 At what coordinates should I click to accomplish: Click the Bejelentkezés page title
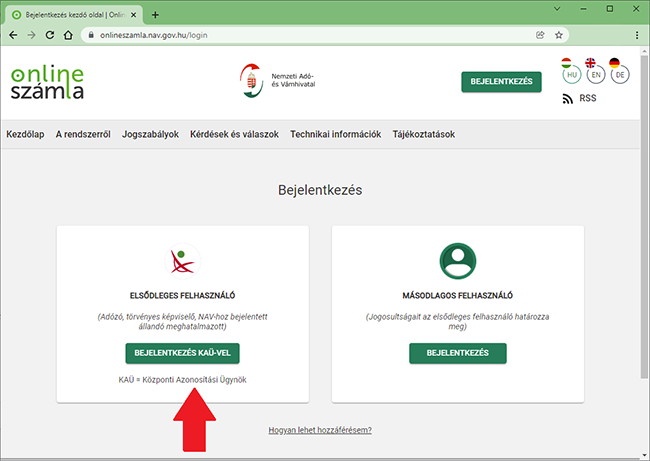(x=320, y=190)
